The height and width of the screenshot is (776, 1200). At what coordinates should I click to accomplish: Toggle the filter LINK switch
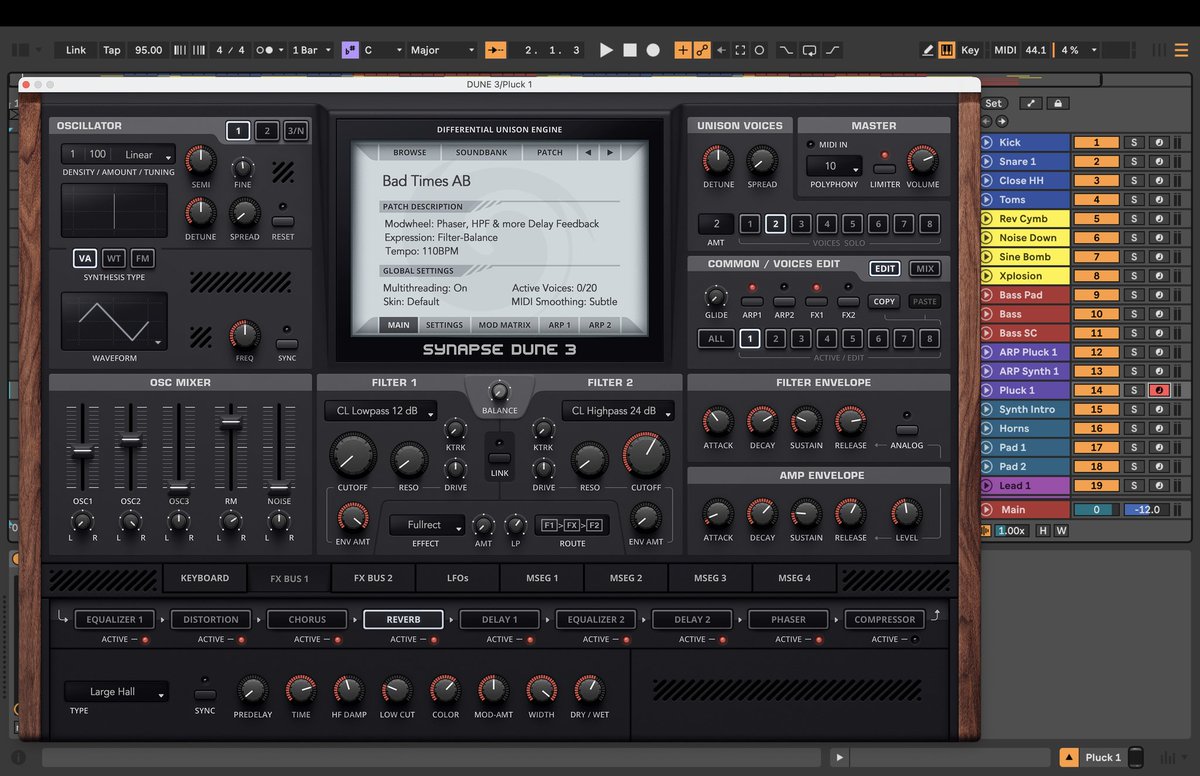[x=499, y=458]
